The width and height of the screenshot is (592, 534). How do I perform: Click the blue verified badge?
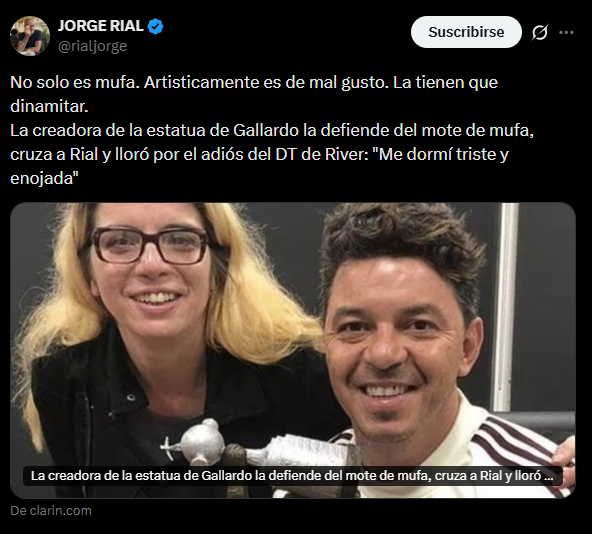(155, 26)
